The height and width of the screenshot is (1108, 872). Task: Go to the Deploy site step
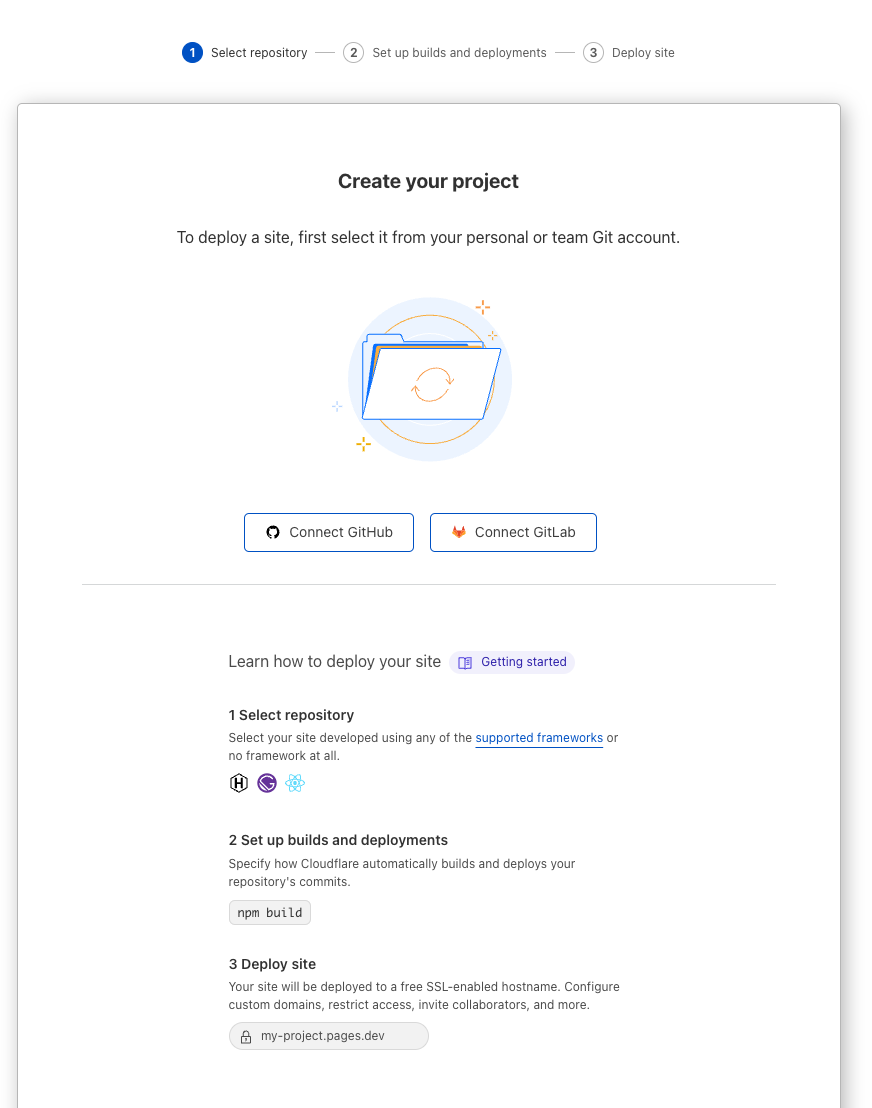tap(643, 52)
